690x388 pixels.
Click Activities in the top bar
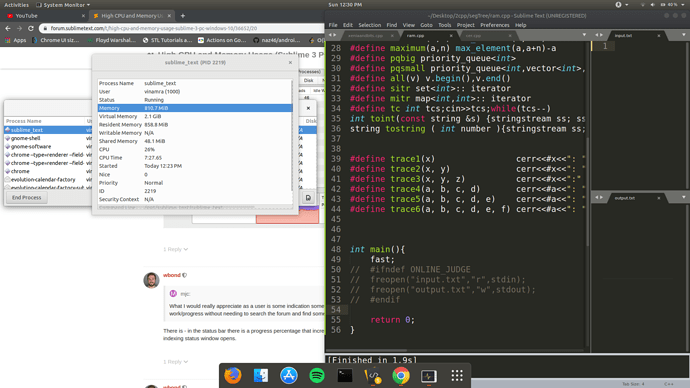click(x=16, y=5)
